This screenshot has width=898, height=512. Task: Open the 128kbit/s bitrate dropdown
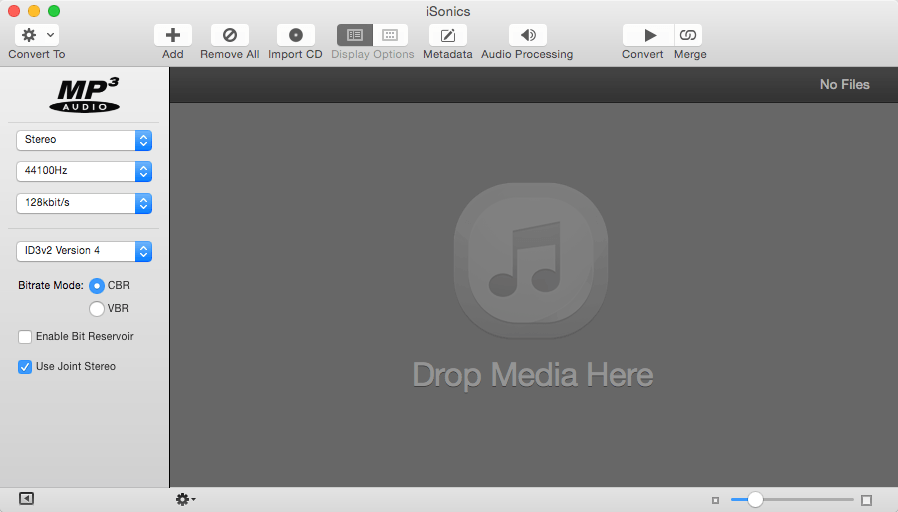tap(84, 203)
